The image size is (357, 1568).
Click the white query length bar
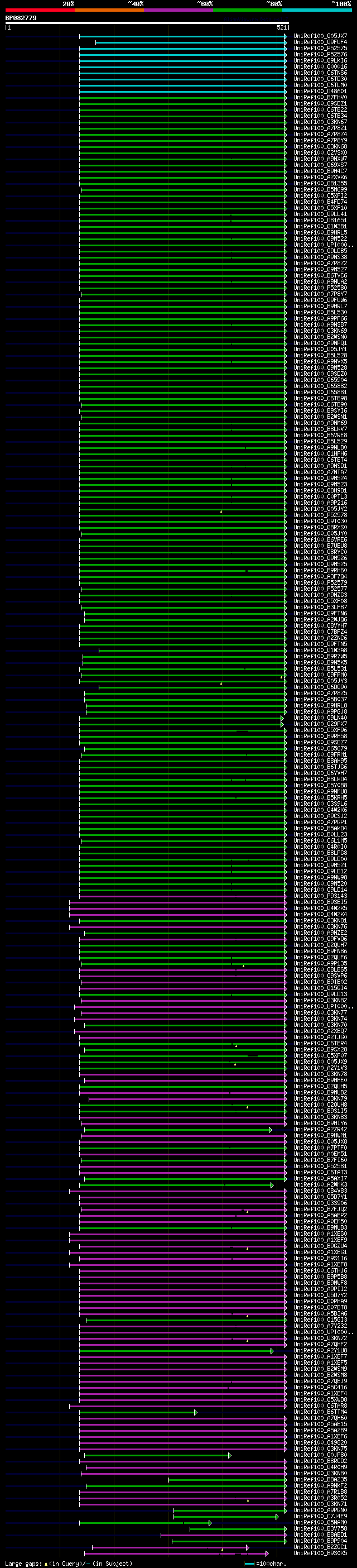coord(147,23)
